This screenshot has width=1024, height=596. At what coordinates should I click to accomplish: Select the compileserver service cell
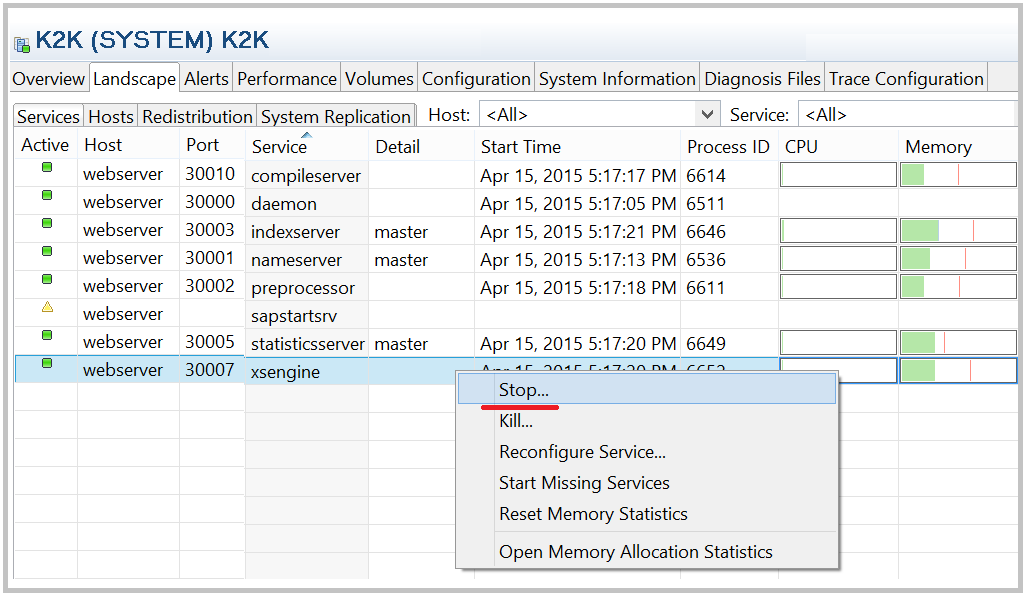[306, 176]
